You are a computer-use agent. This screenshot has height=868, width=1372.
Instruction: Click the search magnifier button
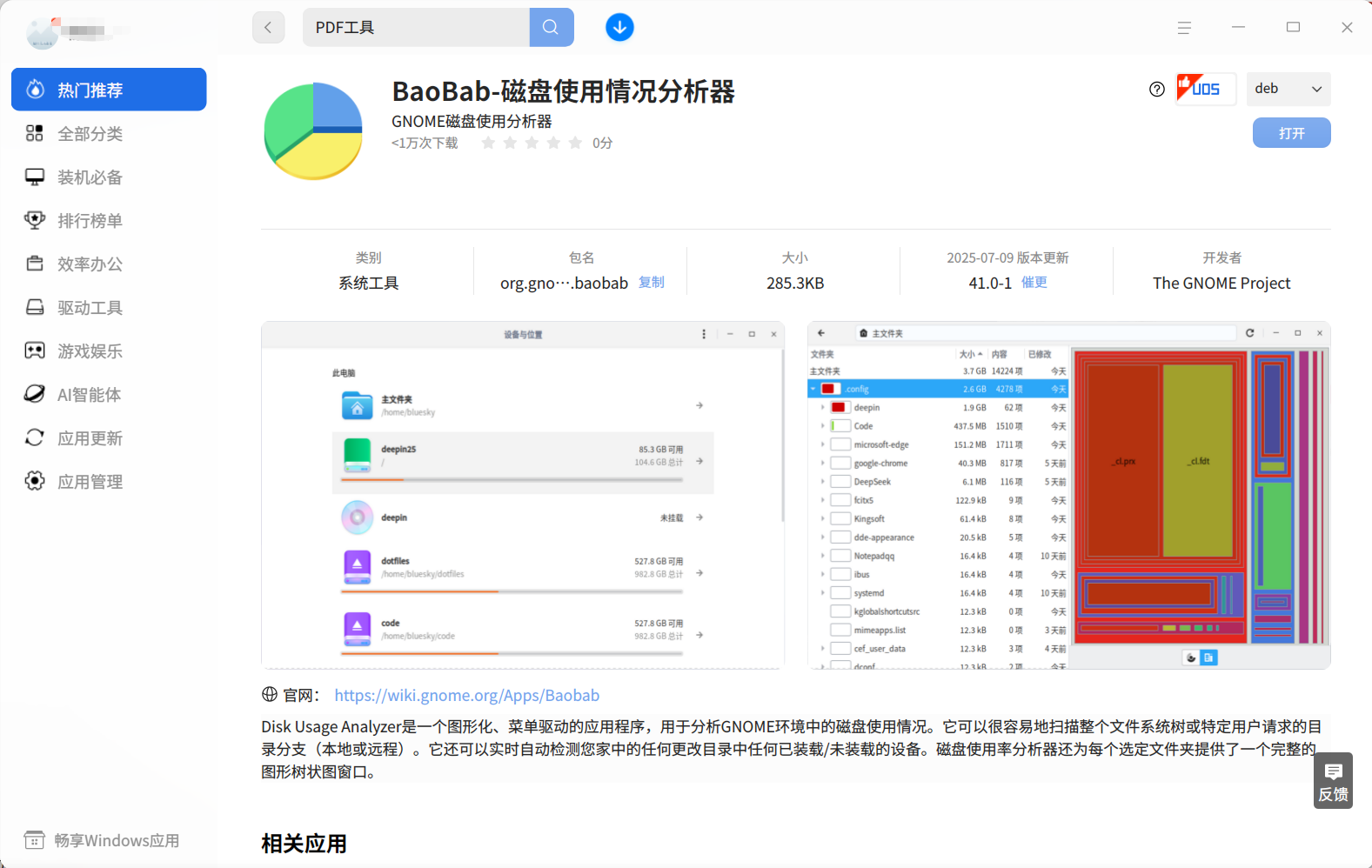click(551, 27)
